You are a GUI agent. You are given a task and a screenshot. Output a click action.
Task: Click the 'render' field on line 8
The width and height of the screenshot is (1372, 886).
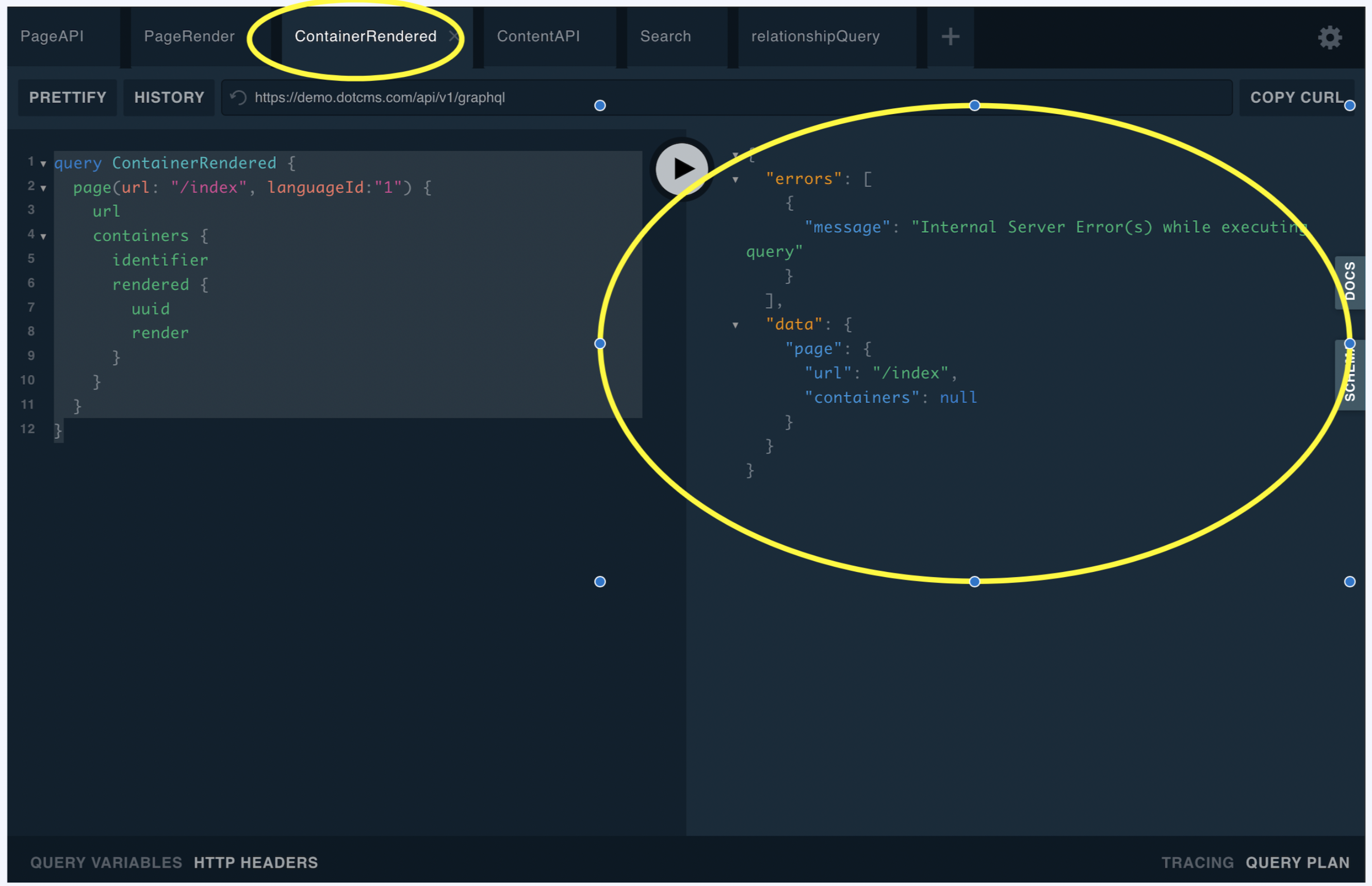click(x=160, y=333)
